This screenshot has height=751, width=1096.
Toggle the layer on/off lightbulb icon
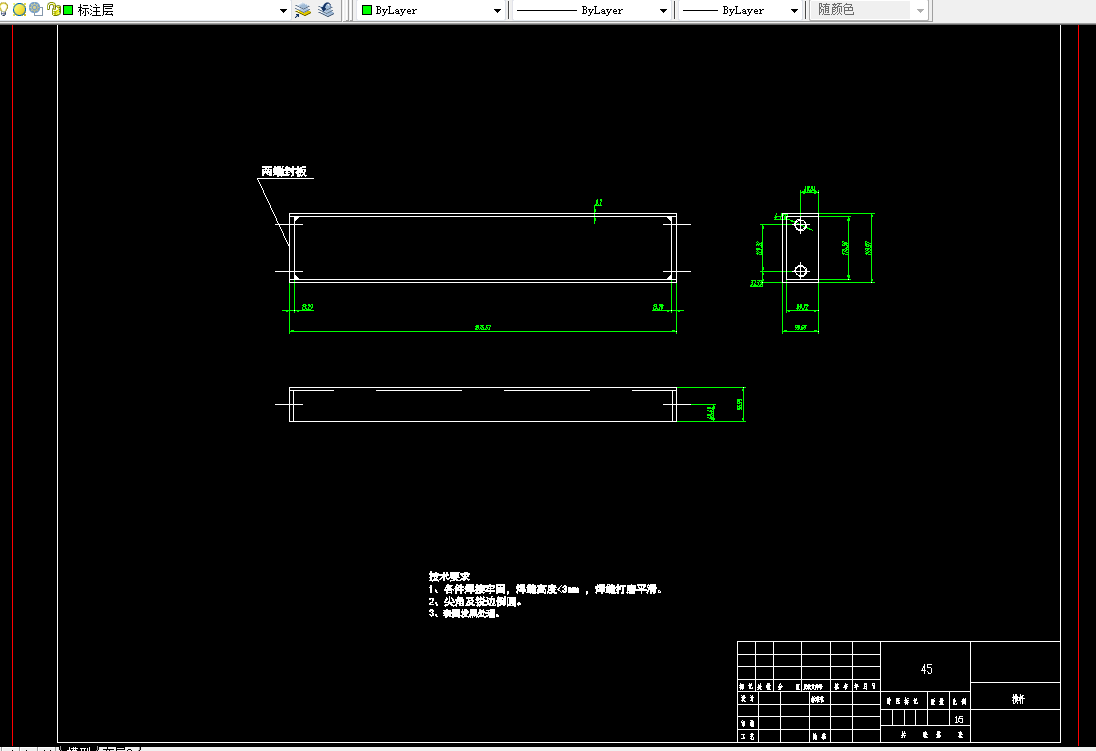[x=3, y=10]
